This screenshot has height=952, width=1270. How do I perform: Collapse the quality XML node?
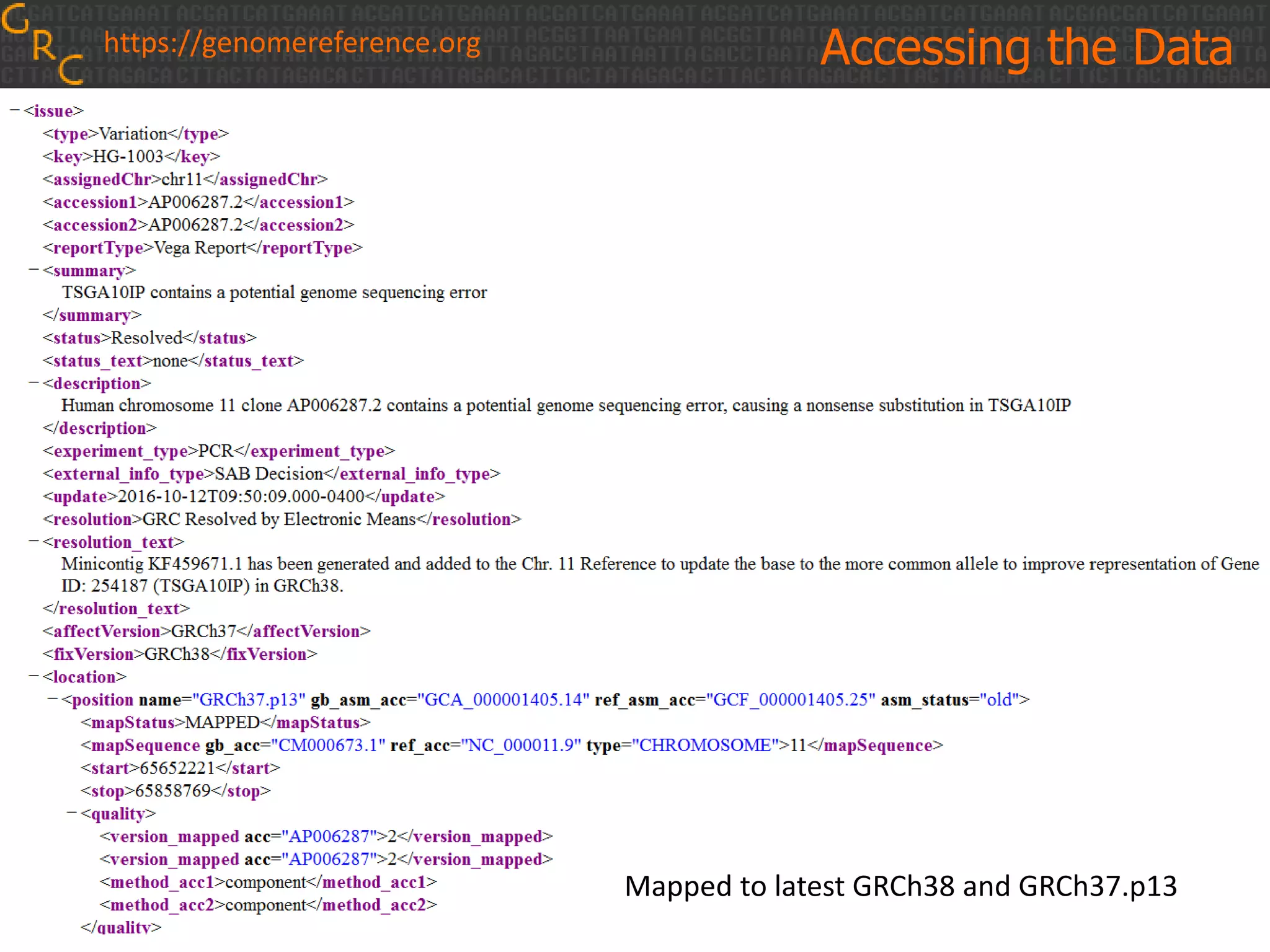click(x=72, y=813)
